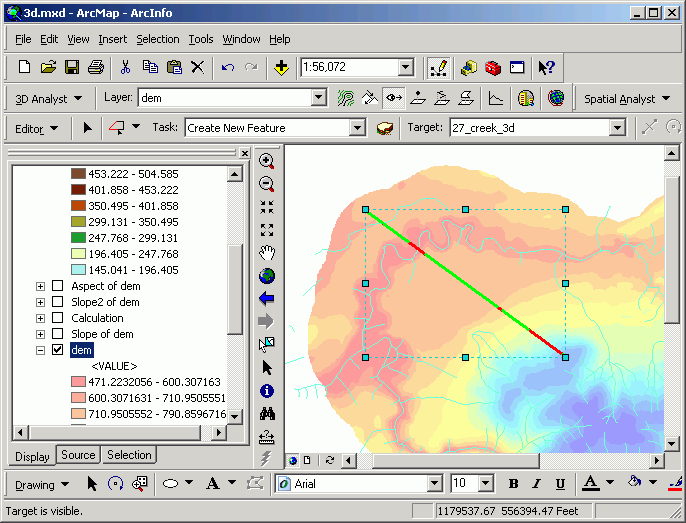Open the font name dropdown
The width and height of the screenshot is (686, 523).
pos(434,484)
